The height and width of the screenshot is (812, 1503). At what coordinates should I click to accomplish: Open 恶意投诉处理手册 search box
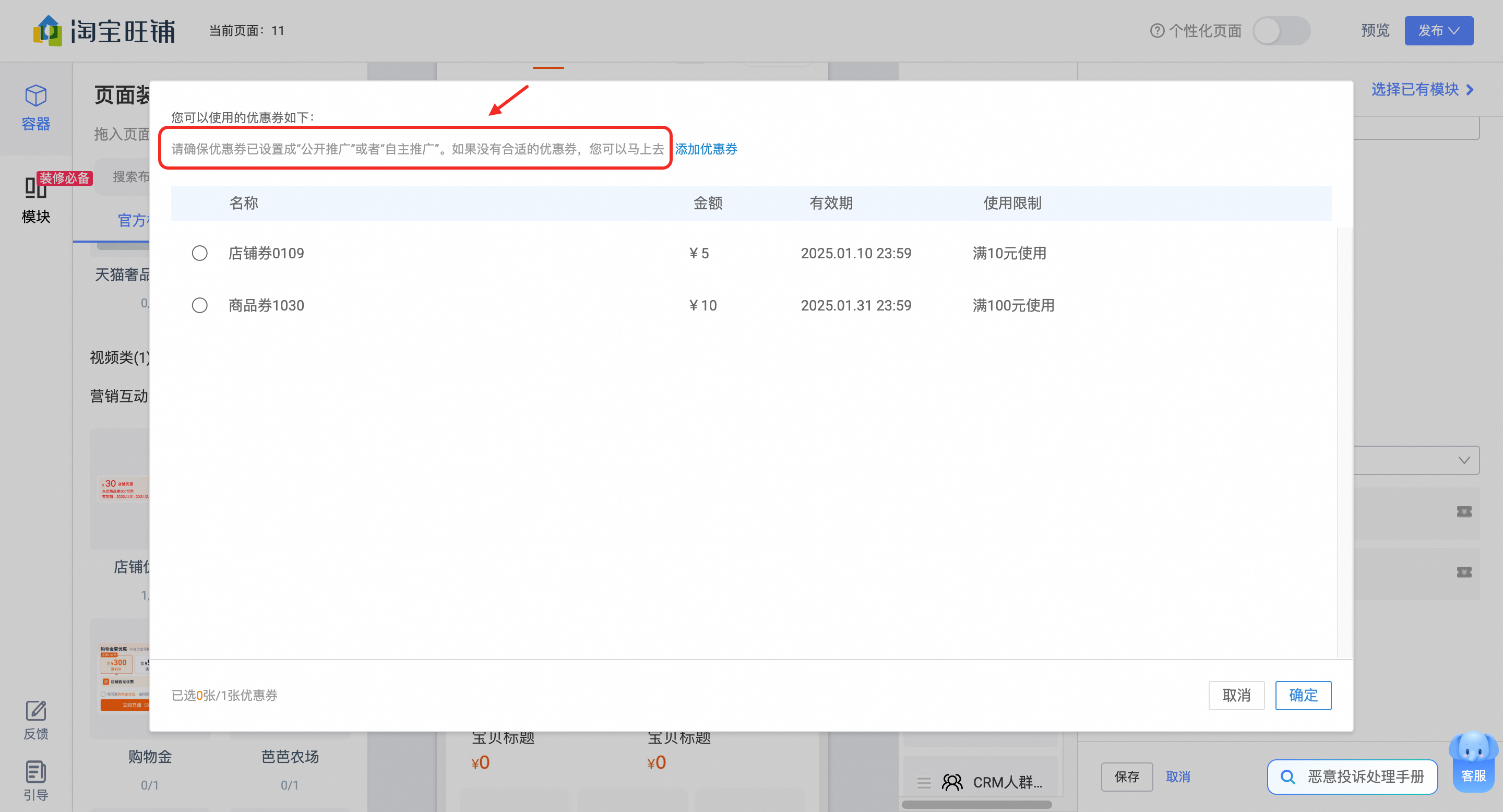point(1352,777)
